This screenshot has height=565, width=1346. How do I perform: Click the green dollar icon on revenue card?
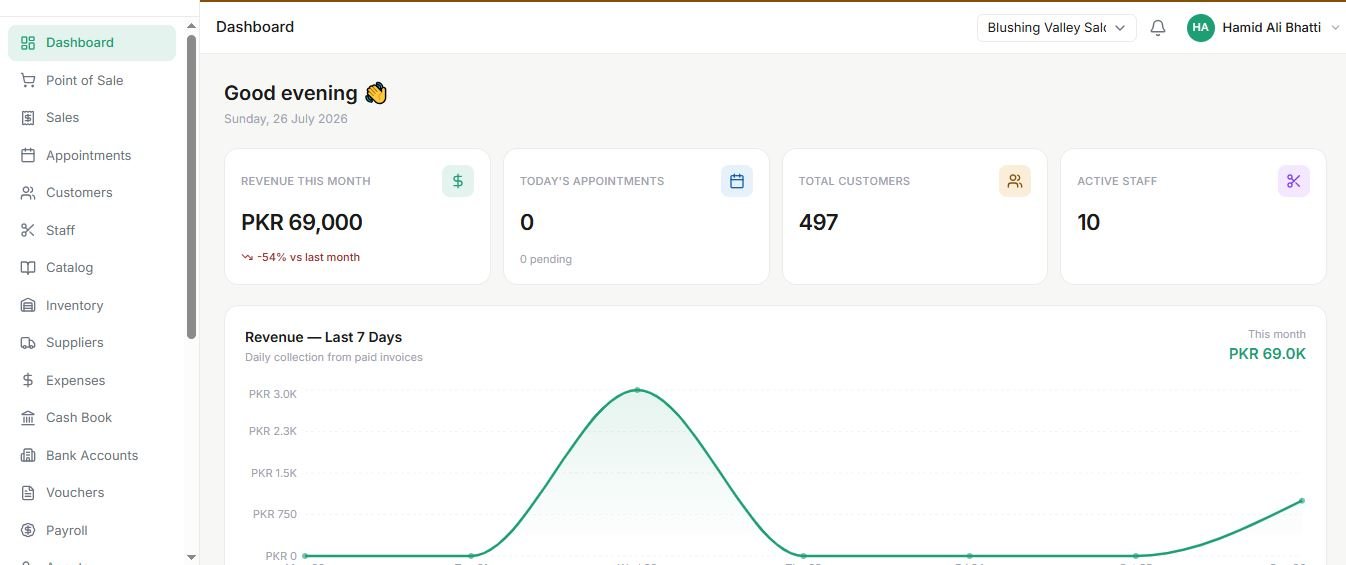(458, 181)
